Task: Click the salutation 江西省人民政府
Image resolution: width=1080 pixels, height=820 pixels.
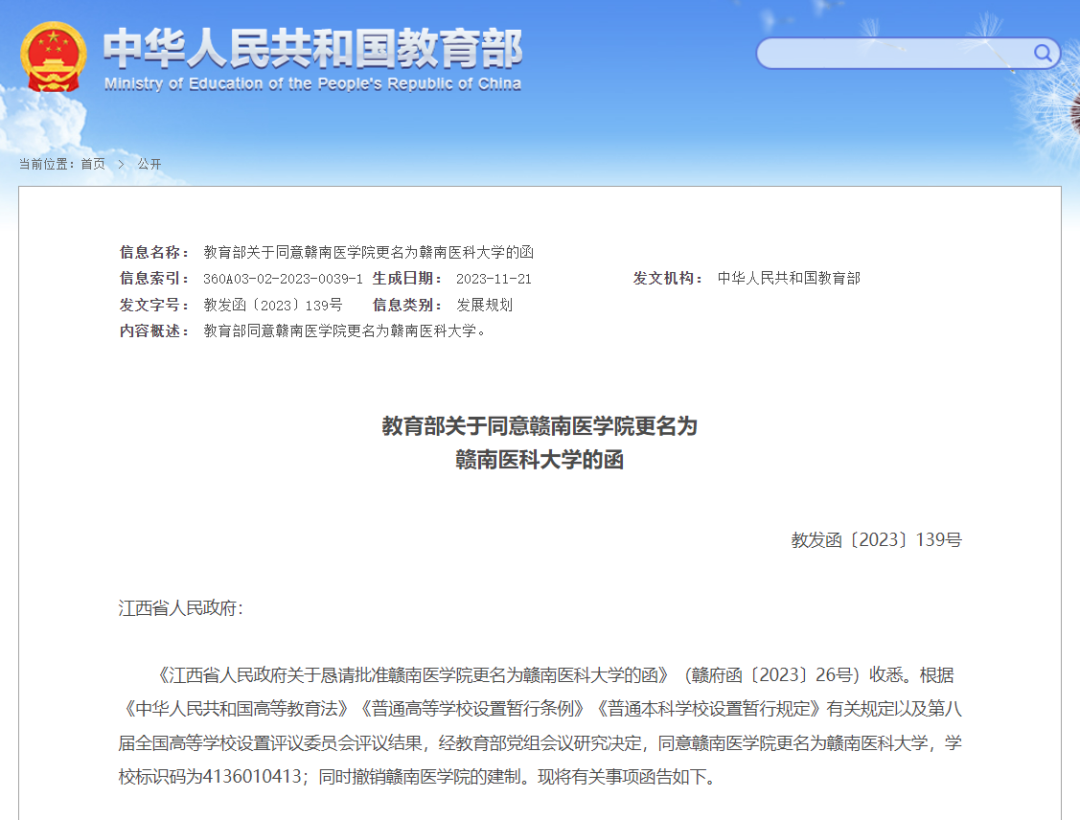Action: tap(180, 608)
